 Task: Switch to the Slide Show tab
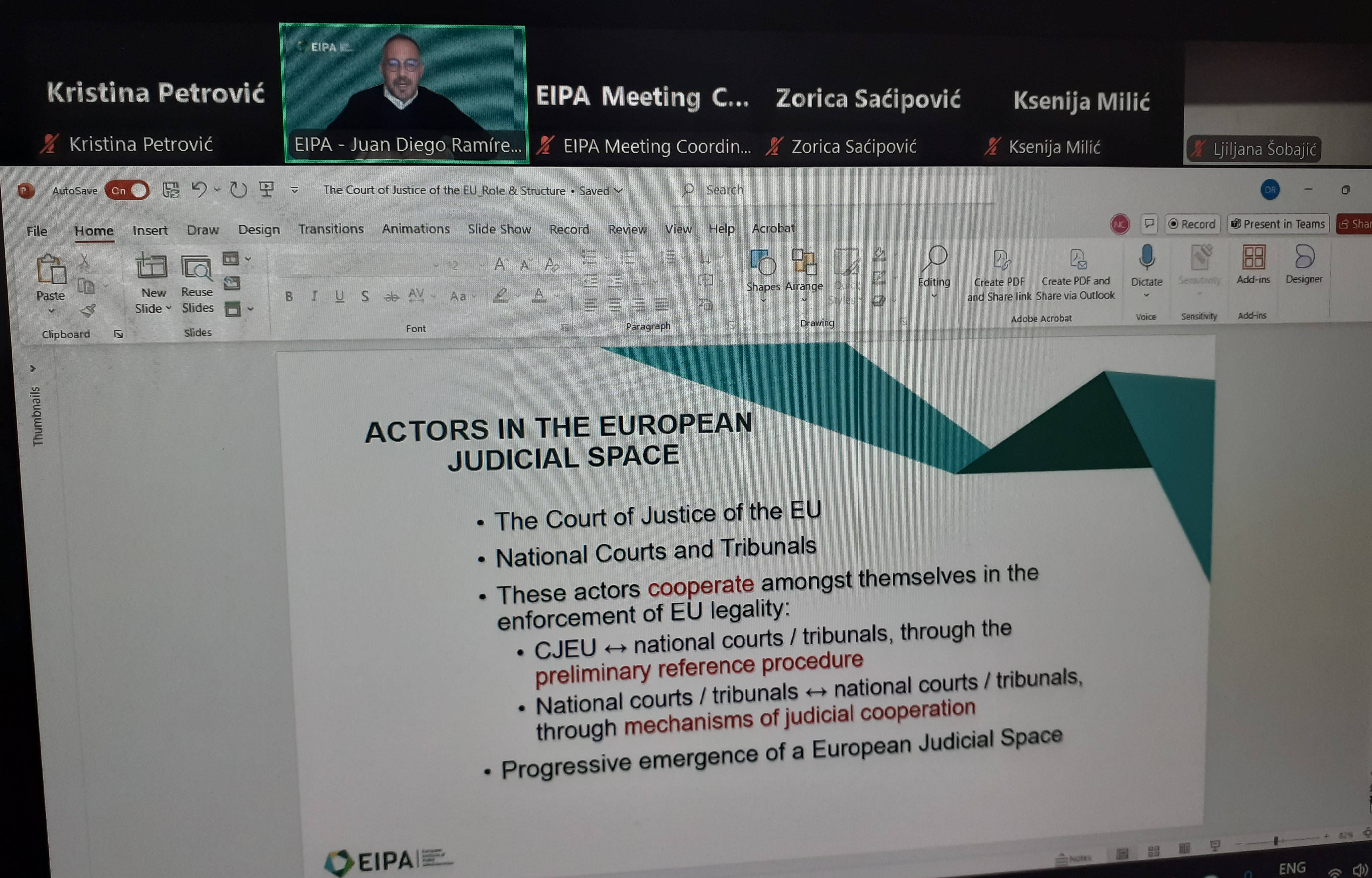(500, 229)
